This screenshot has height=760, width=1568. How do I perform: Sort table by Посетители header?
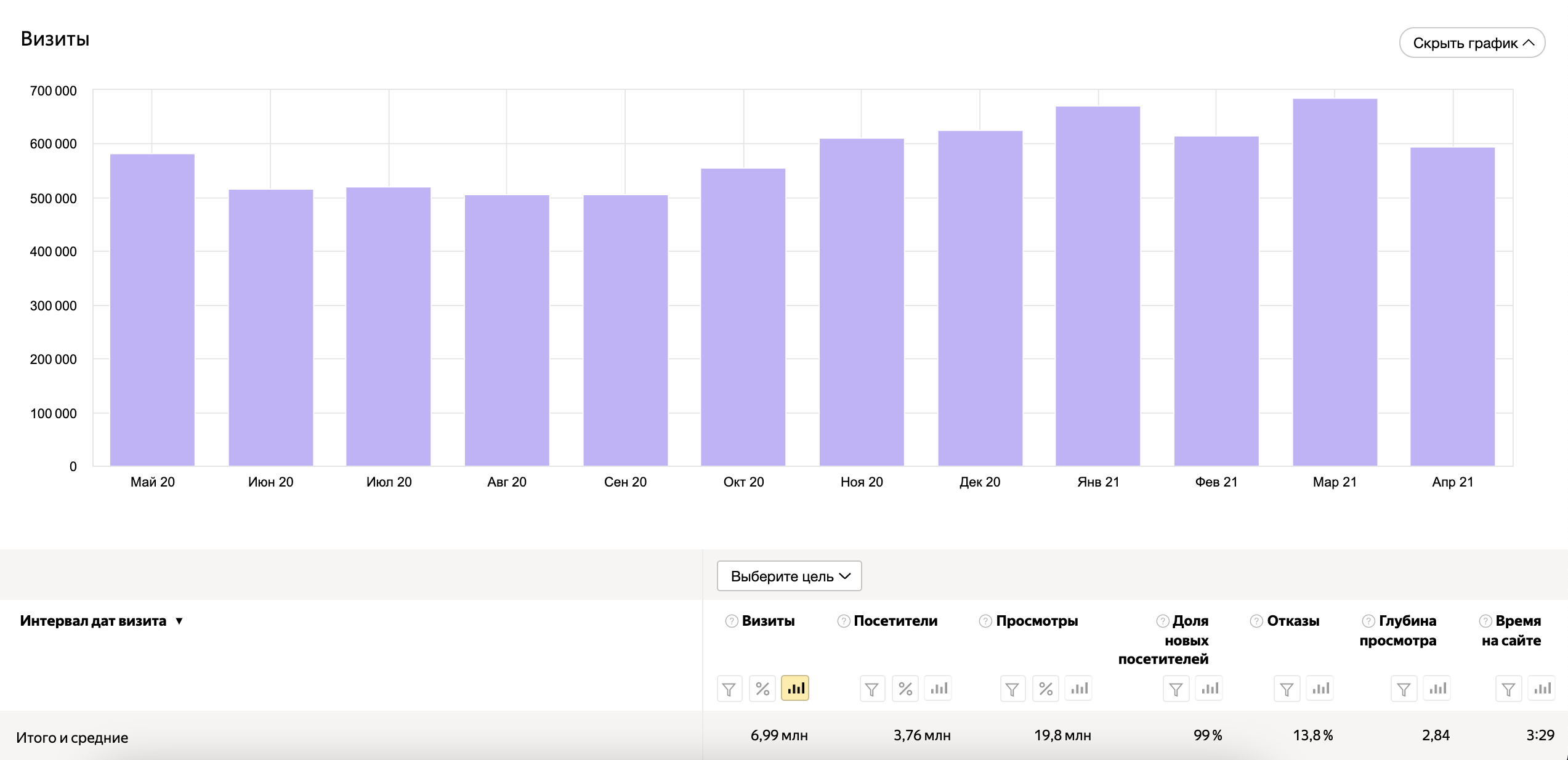tap(895, 621)
